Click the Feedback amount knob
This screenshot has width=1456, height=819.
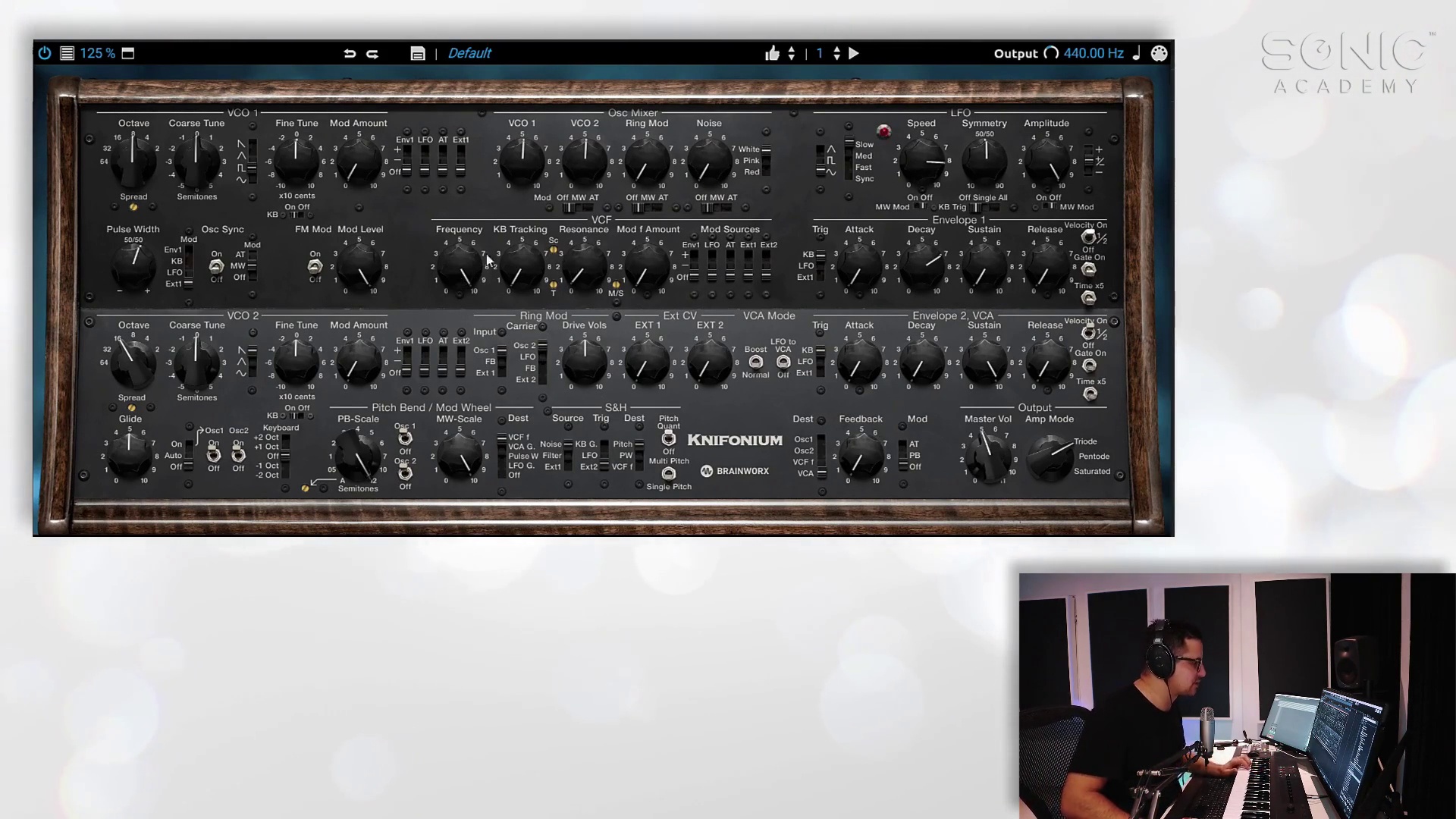[861, 457]
